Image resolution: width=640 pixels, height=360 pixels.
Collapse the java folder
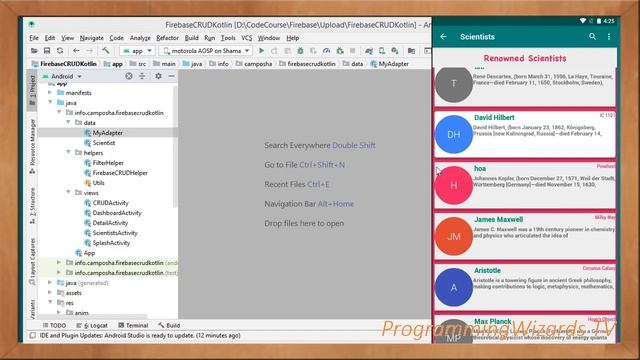click(x=50, y=102)
